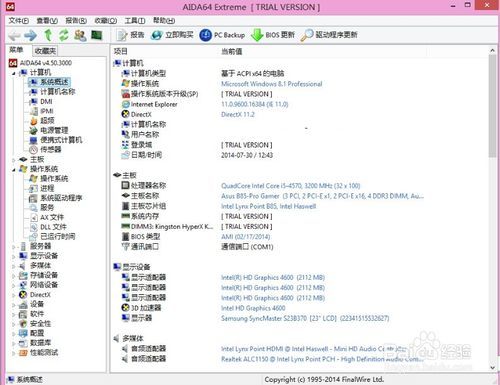Screen dimensions: 500x385
Task: Click the 设备 devices tree icon
Action: [x=23, y=304]
